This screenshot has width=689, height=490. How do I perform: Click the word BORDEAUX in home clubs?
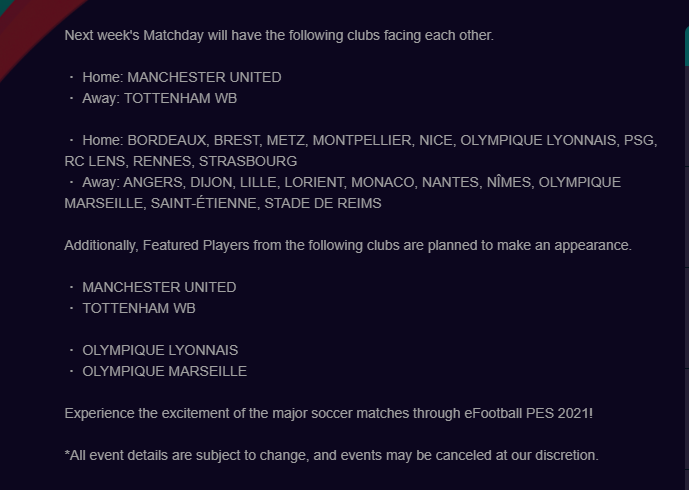[163, 140]
